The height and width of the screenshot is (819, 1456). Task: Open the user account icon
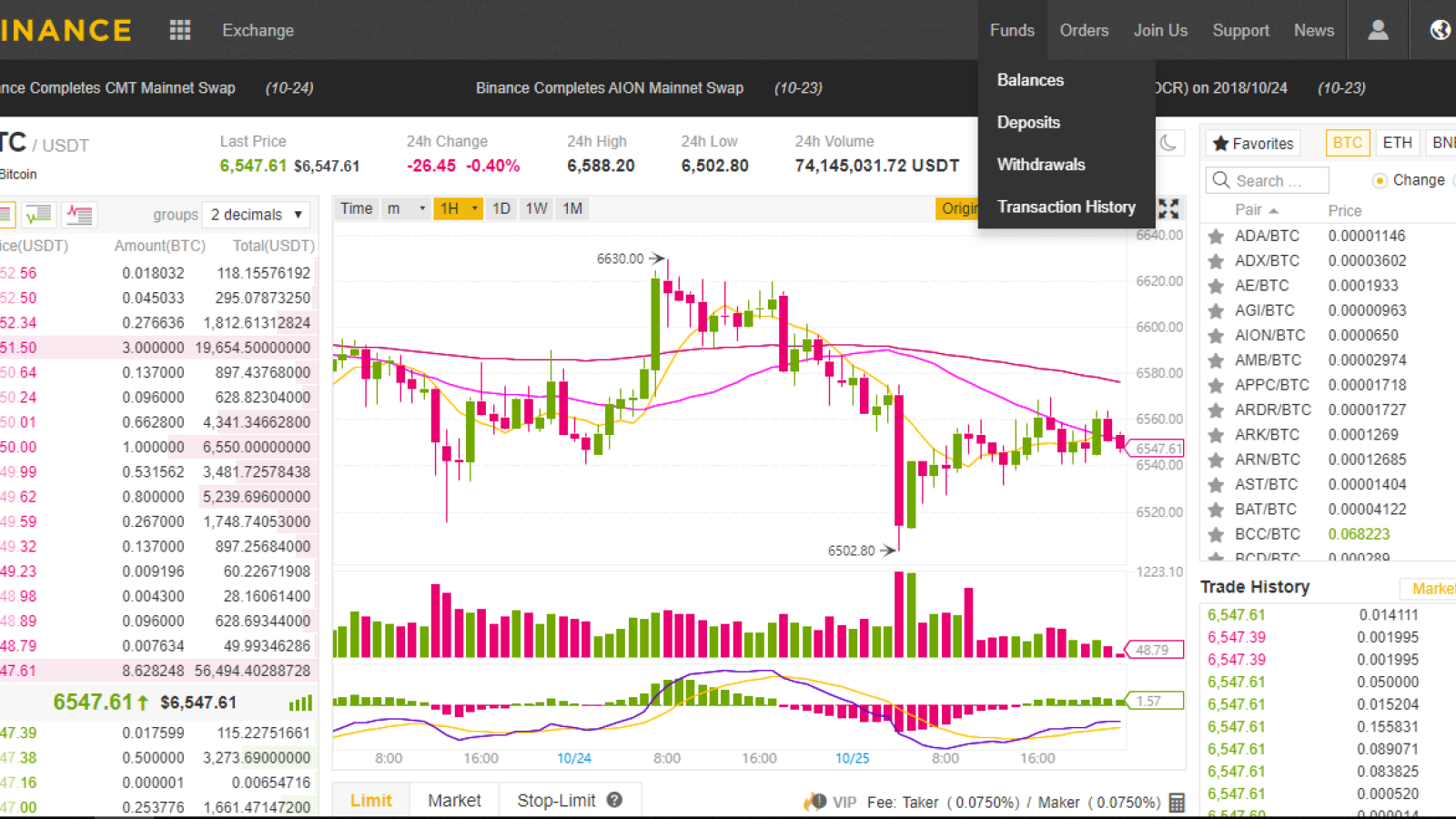1378,30
